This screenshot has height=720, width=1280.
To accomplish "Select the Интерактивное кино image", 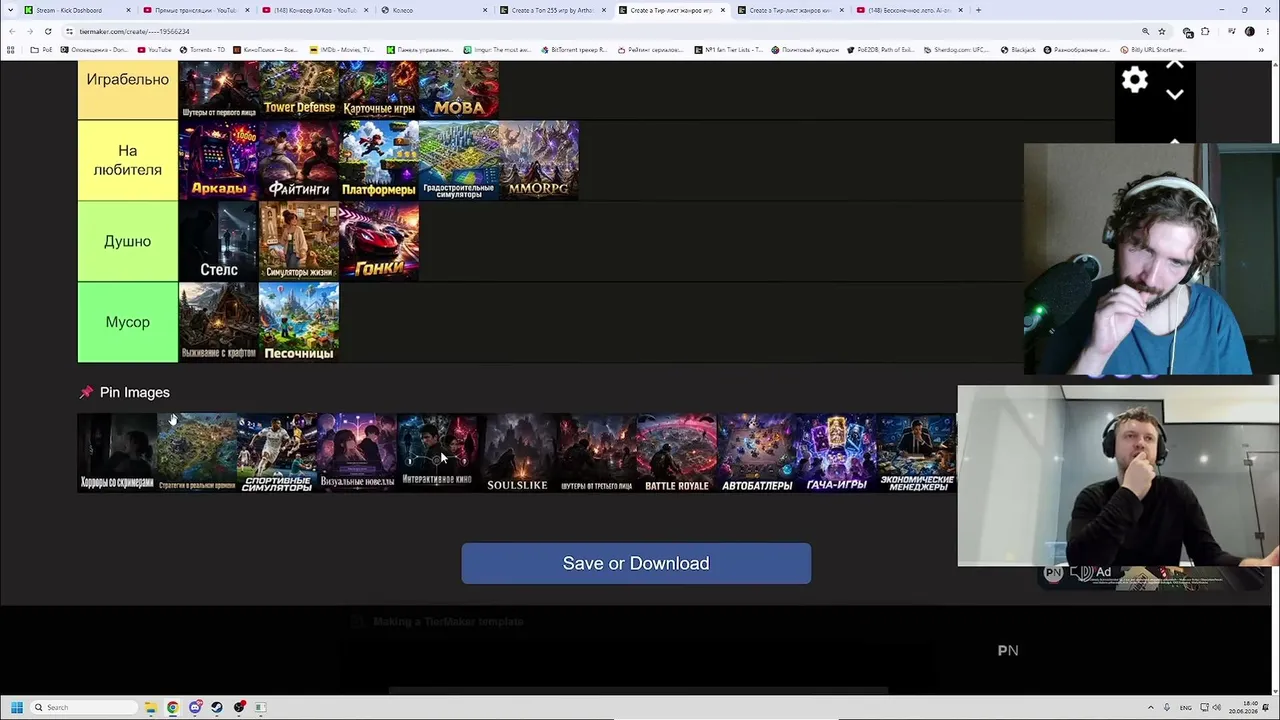I will coord(437,453).
